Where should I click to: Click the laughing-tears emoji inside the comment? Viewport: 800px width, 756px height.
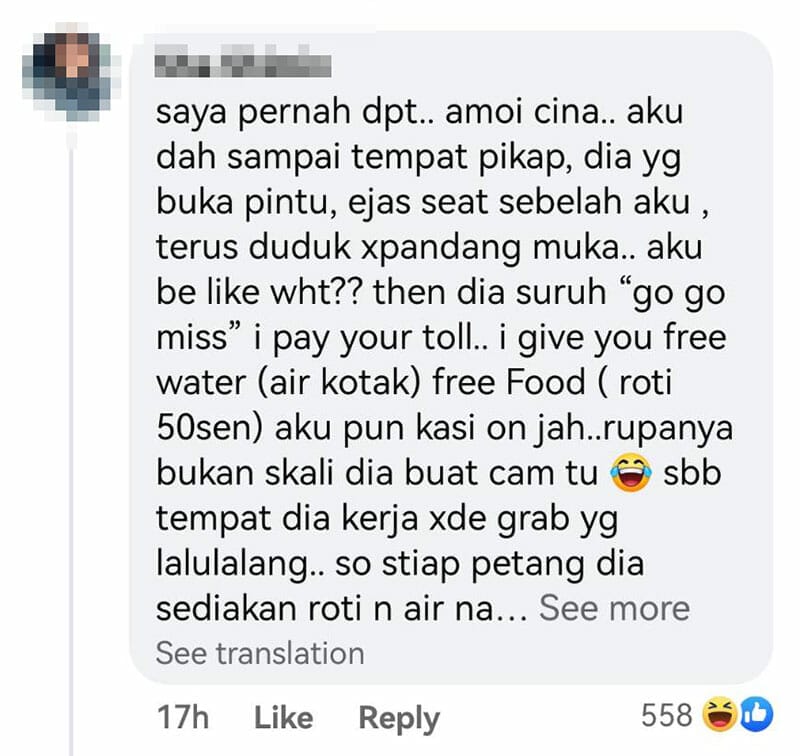click(x=631, y=473)
